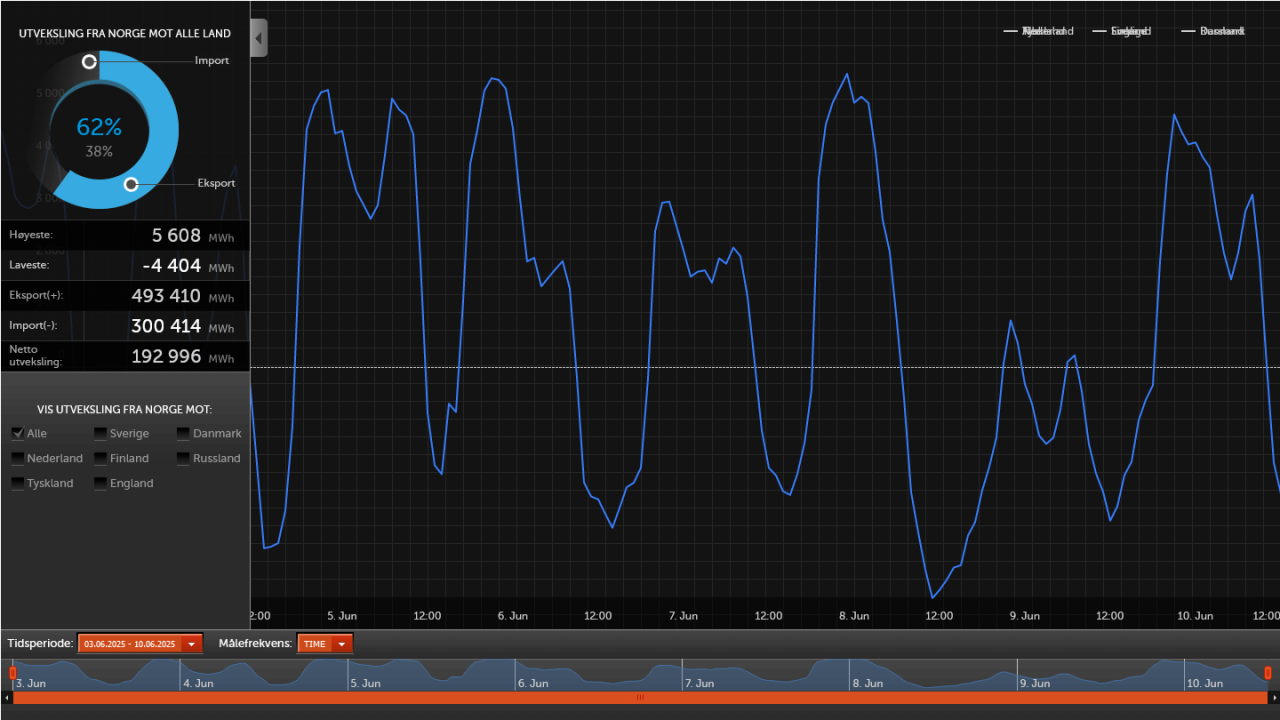This screenshot has height=720, width=1280.
Task: Toggle the Tyskland series visibility
Action: click(x=17, y=483)
